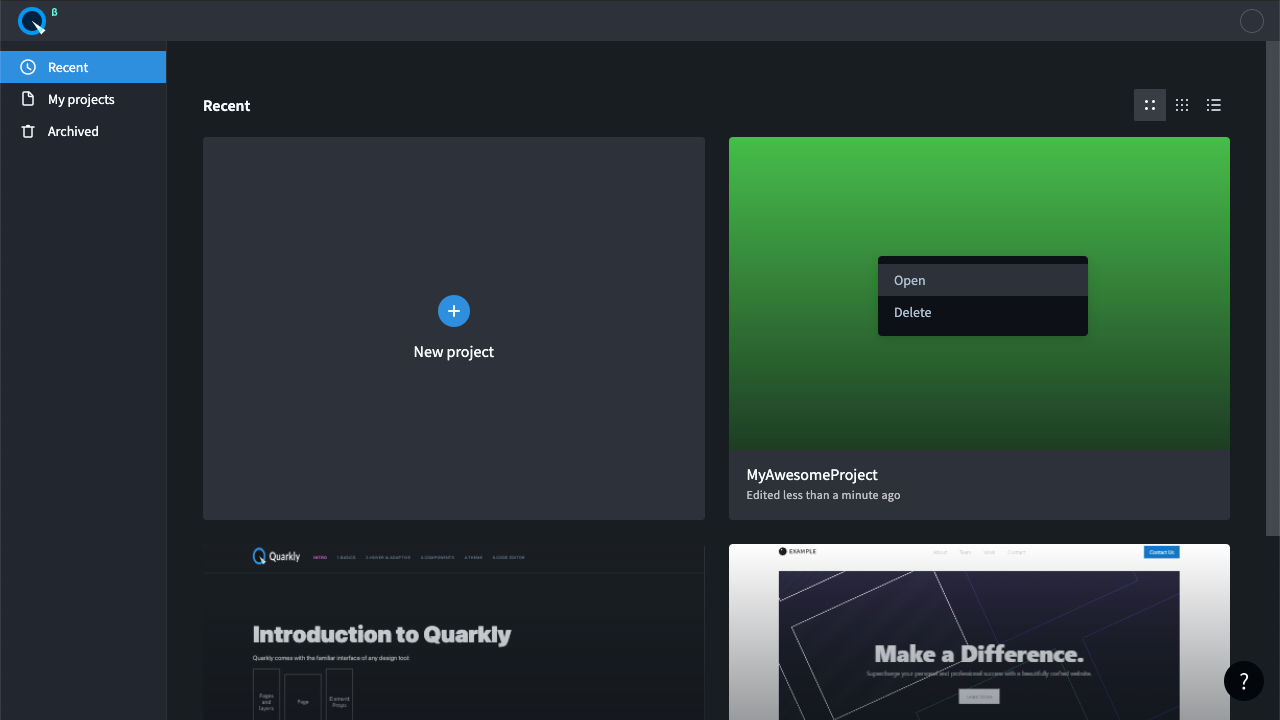The height and width of the screenshot is (720, 1280).
Task: Click the document icon beside My projects
Action: tap(28, 99)
